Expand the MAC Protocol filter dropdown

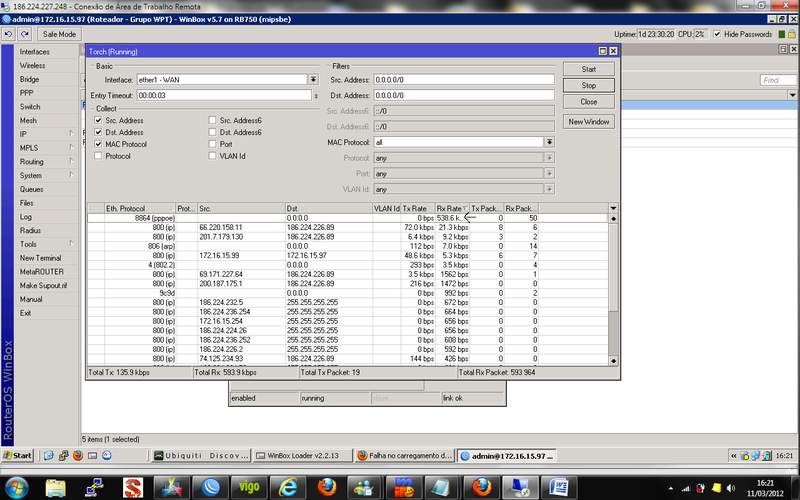click(x=549, y=142)
